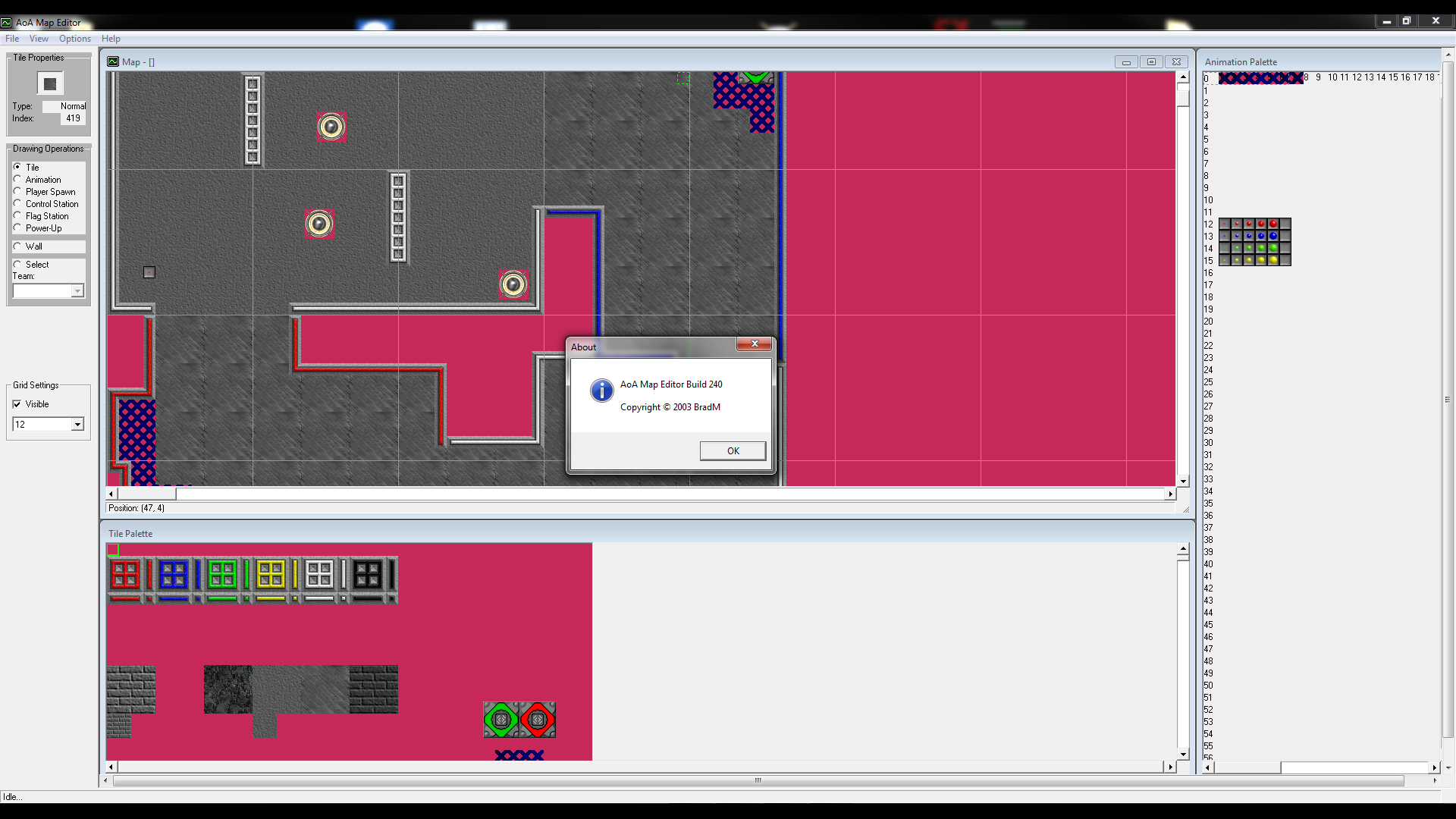Maximize the Map child window
The width and height of the screenshot is (1456, 819).
point(1151,62)
